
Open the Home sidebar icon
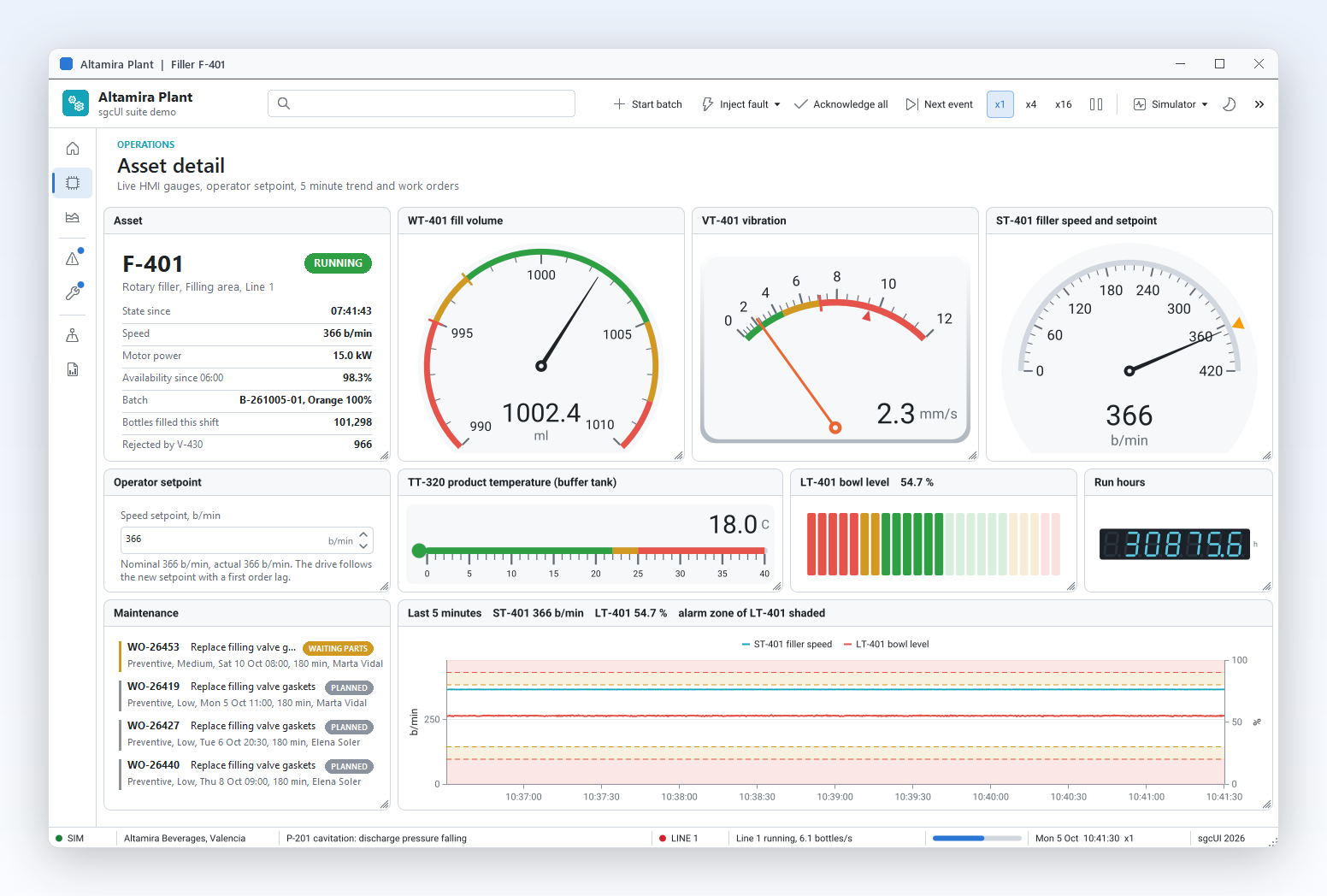pos(73,149)
